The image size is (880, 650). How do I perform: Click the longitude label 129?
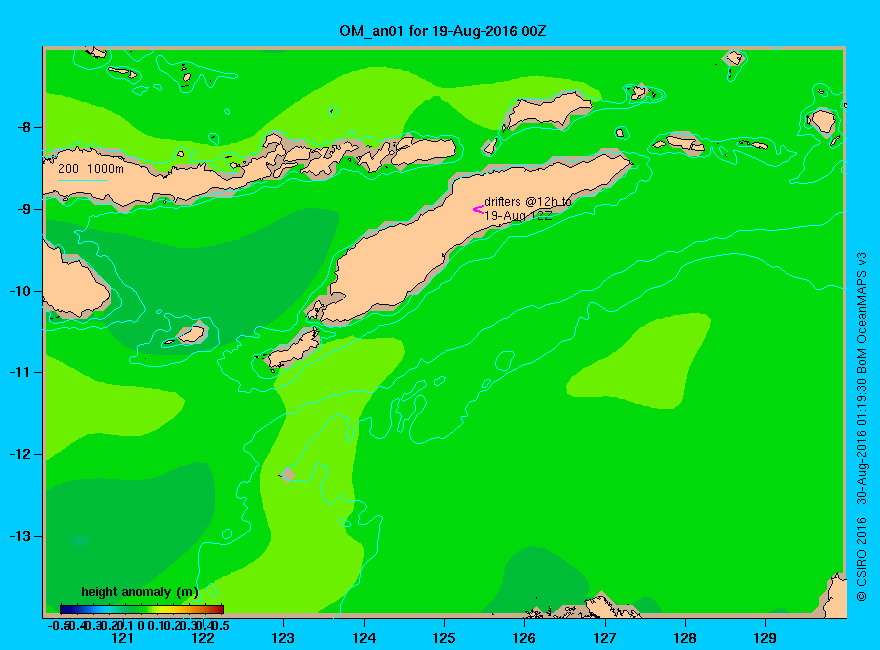(765, 638)
